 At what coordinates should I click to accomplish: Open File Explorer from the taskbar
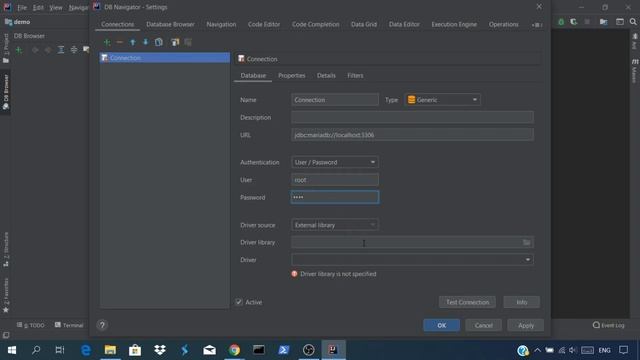[x=110, y=350]
